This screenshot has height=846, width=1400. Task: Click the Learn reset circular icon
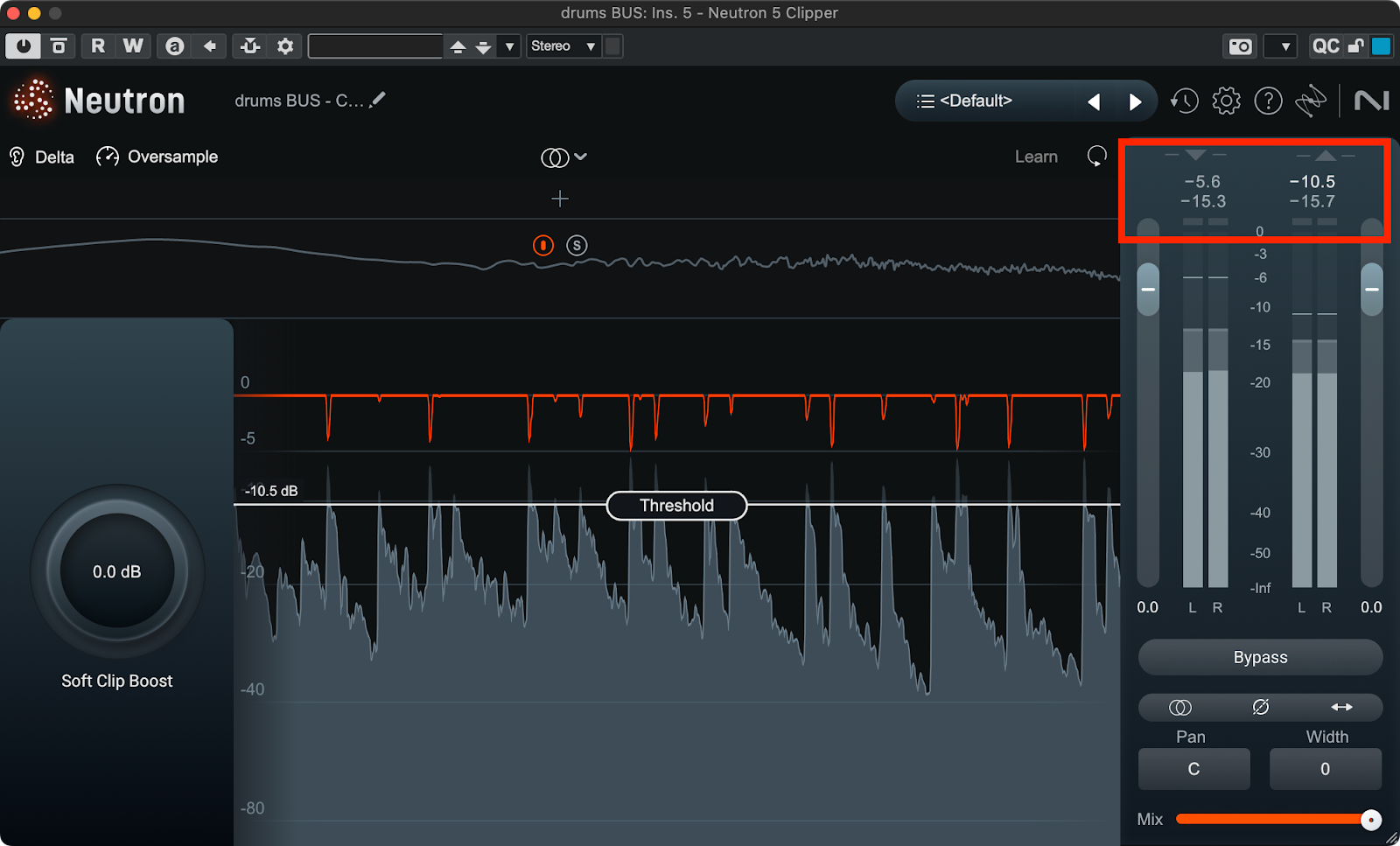tap(1096, 157)
